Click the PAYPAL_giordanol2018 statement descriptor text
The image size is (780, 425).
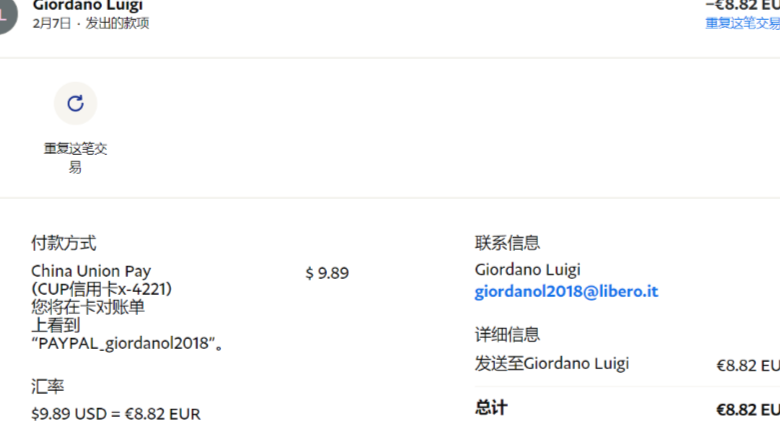click(x=126, y=343)
